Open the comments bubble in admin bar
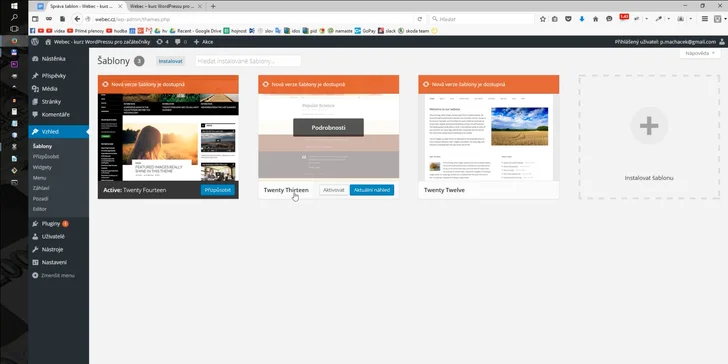Image resolution: width=728 pixels, height=364 pixels. tap(181, 41)
